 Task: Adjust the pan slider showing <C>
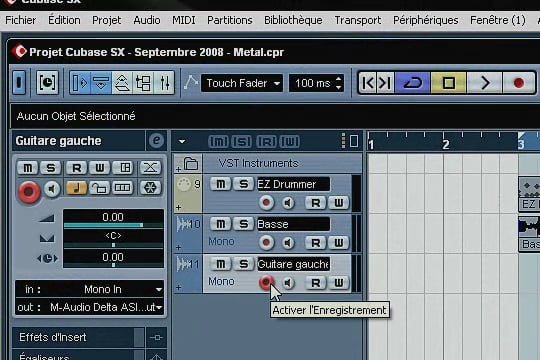[x=113, y=238]
